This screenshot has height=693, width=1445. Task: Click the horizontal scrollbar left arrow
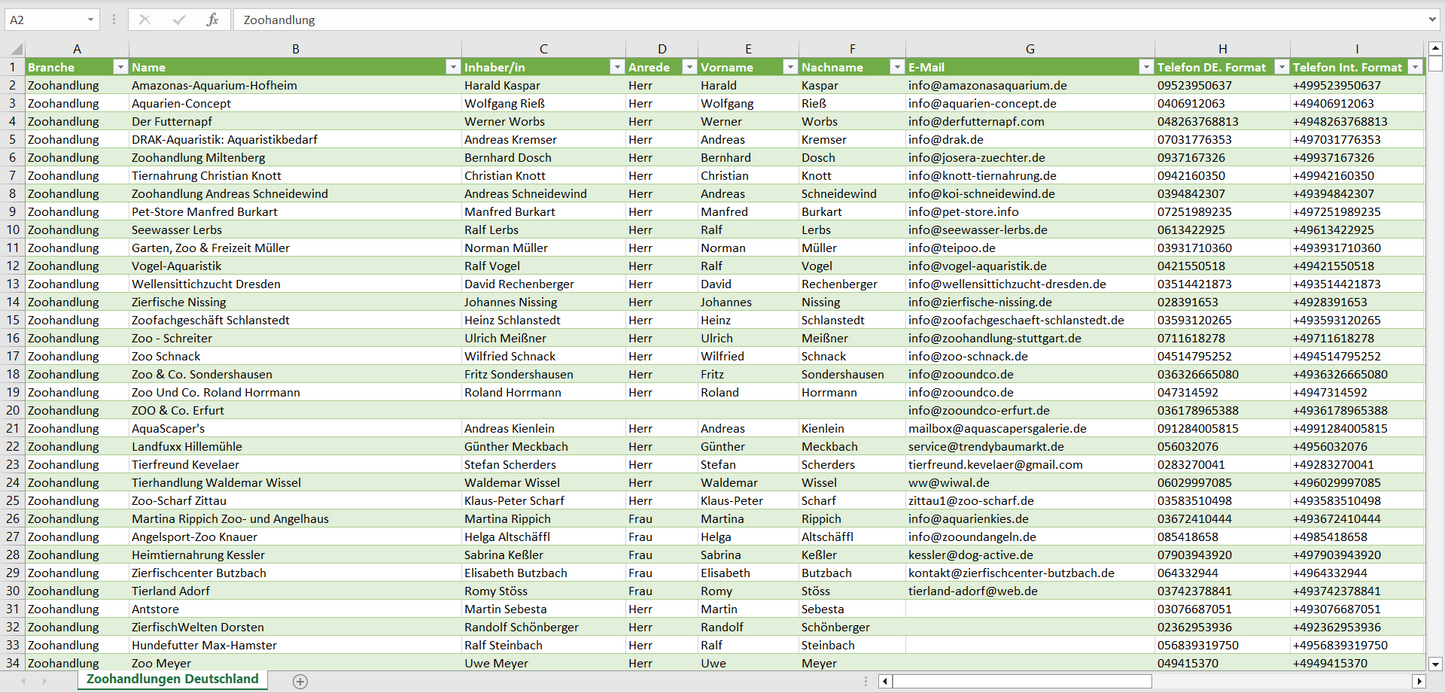(x=884, y=681)
